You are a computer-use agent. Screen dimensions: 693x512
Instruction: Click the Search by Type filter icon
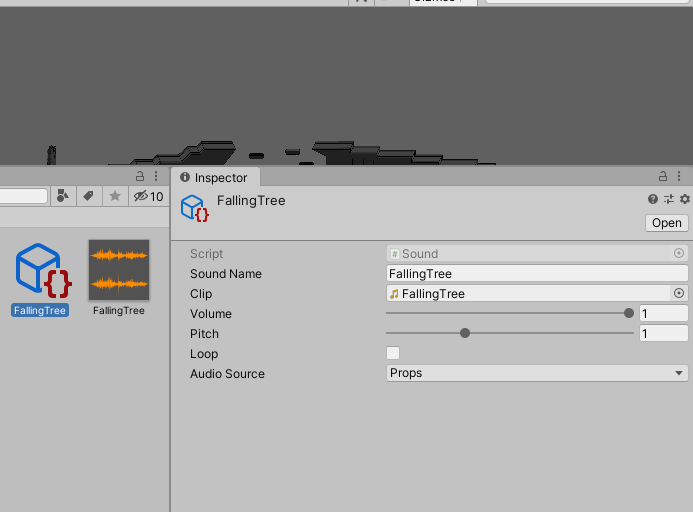coord(63,196)
